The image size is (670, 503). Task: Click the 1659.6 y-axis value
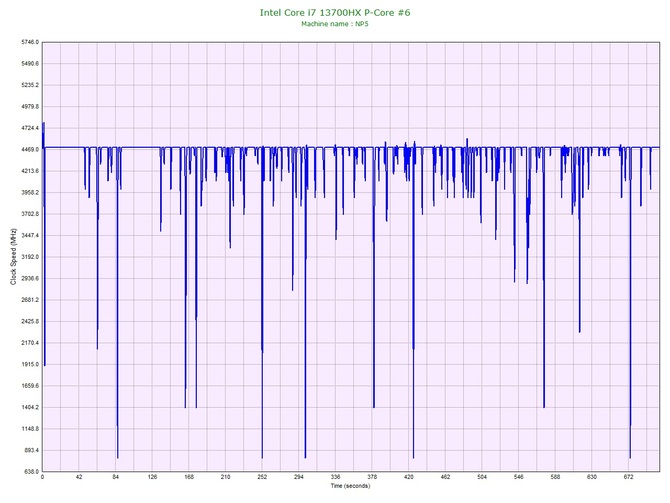(x=30, y=386)
